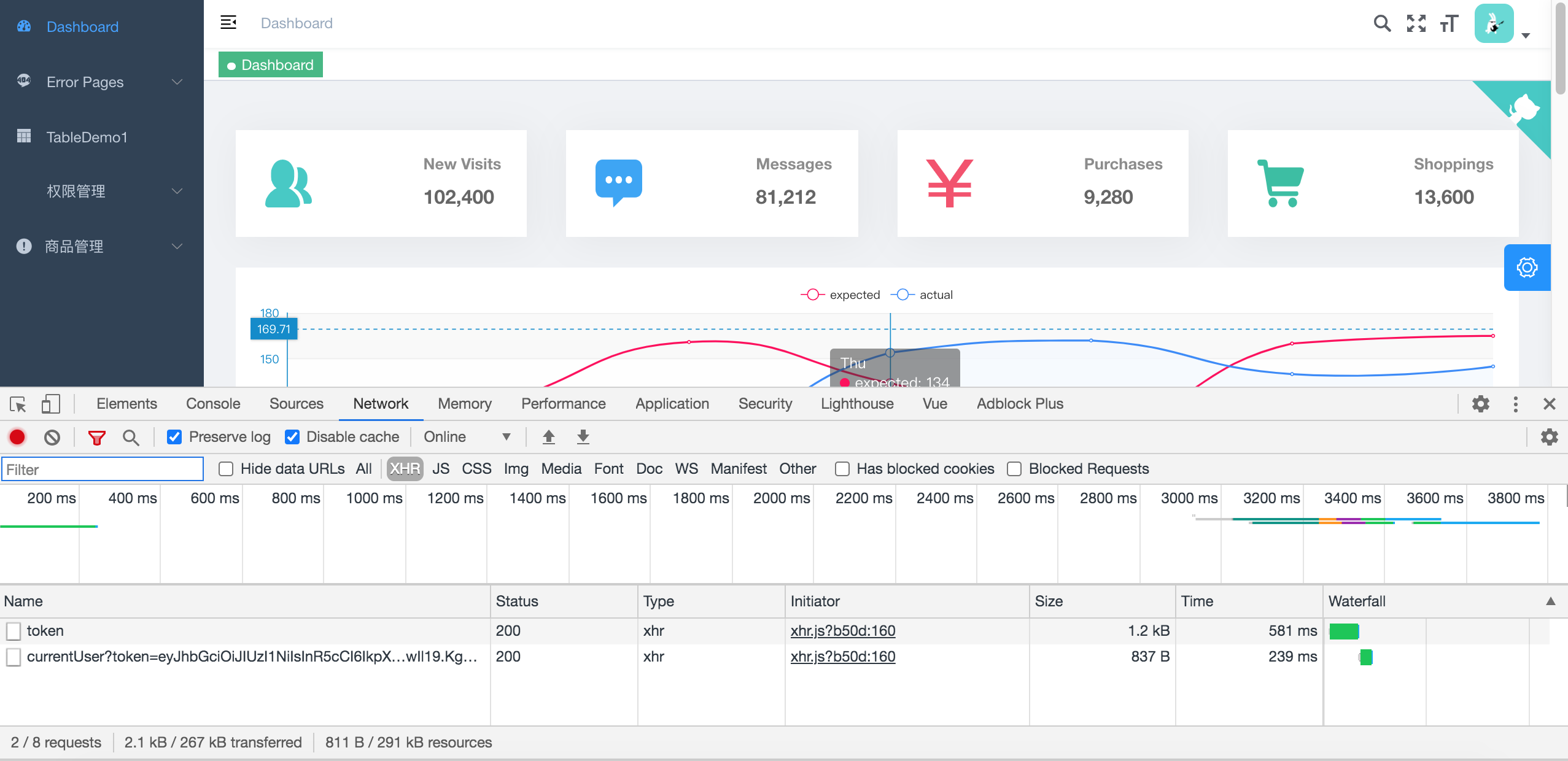Open the avatar dropdown caret
Image resolution: width=1568 pixels, height=761 pixels.
[1526, 36]
